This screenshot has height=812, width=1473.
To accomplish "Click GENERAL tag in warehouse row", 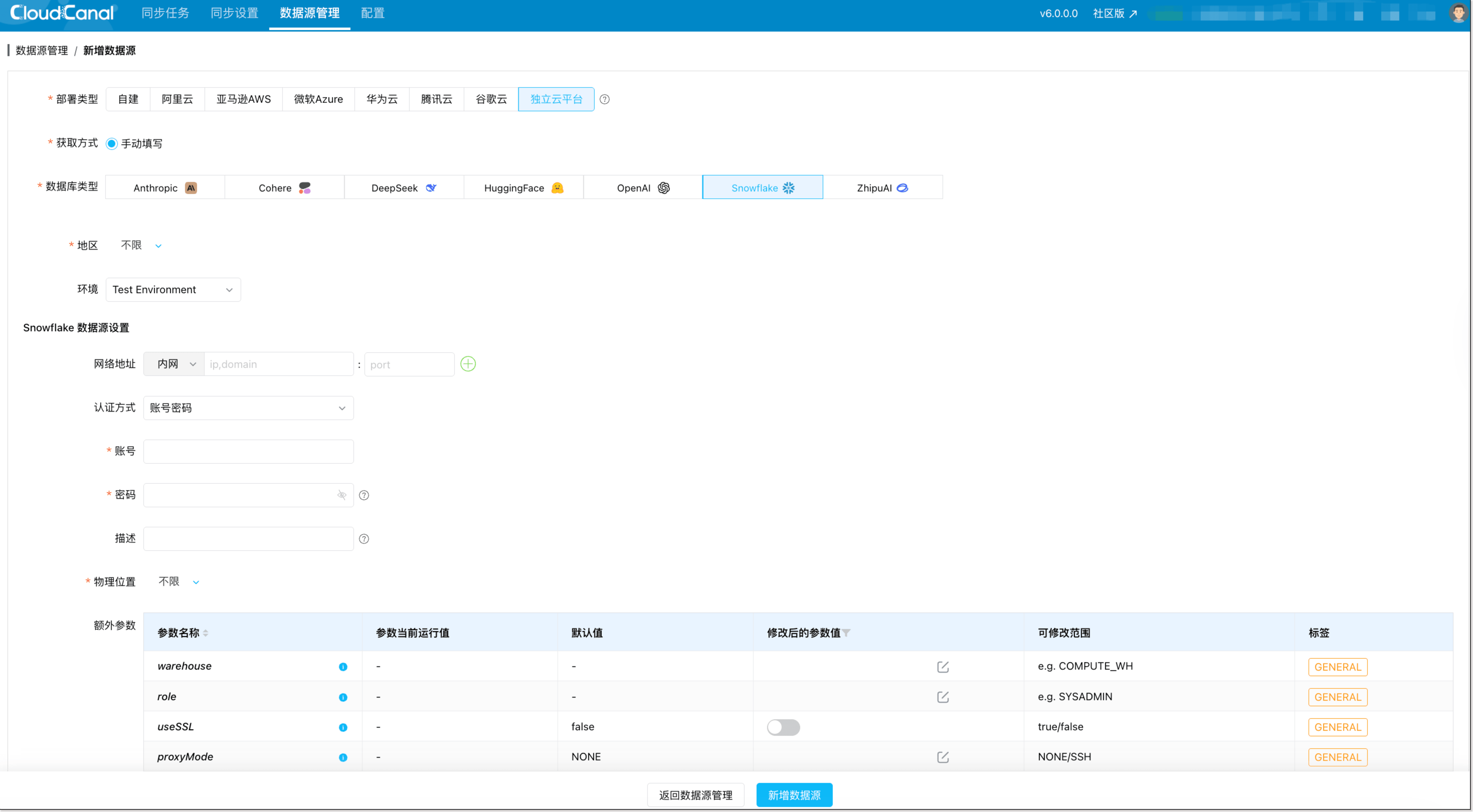I will tap(1337, 667).
